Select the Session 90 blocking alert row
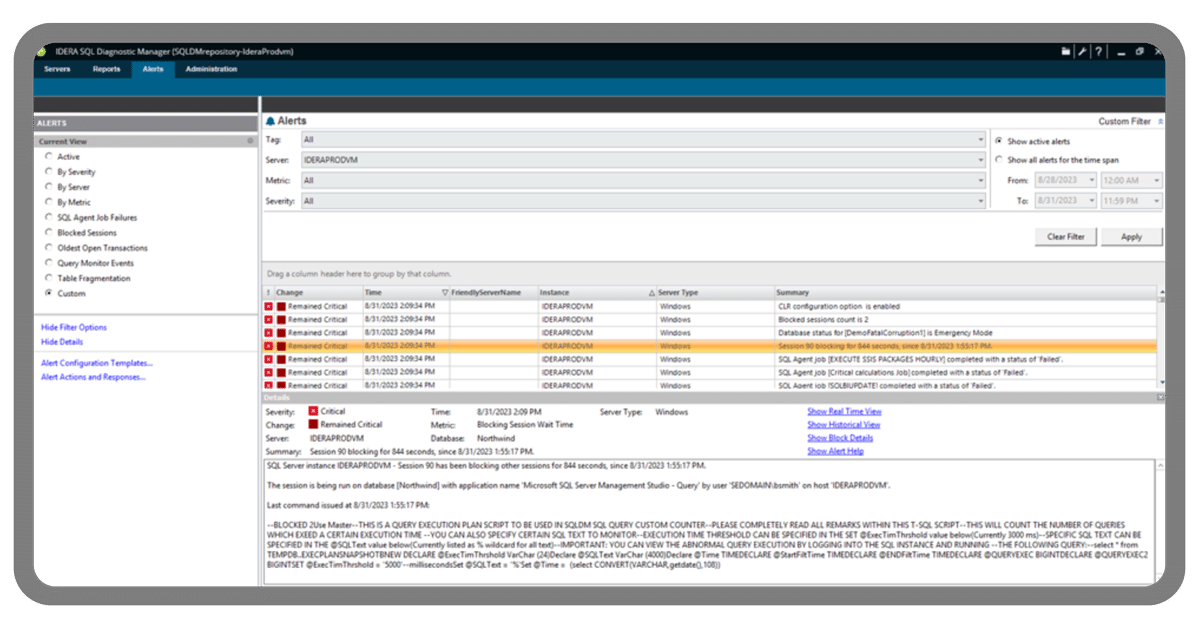 (x=600, y=344)
